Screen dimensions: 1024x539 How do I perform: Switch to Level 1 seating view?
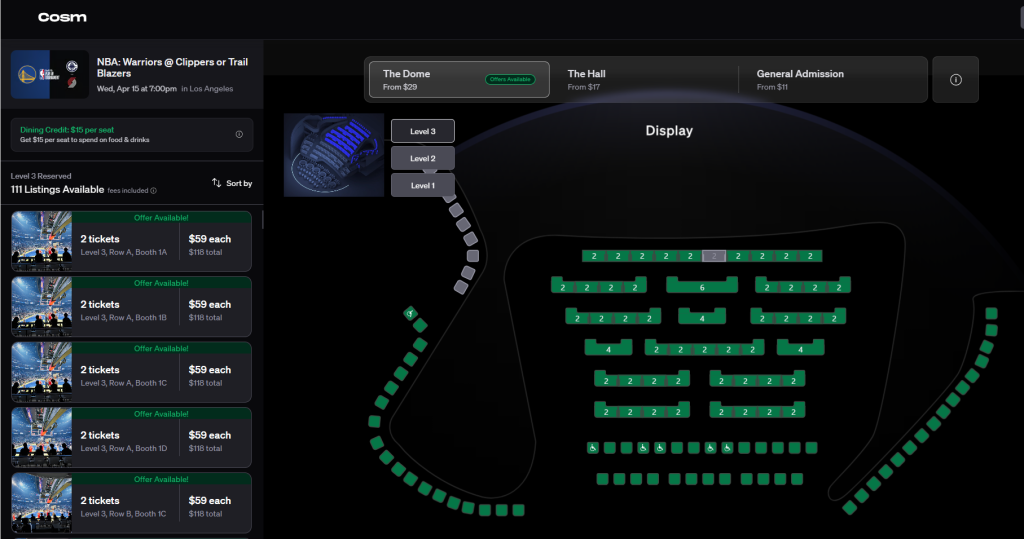point(422,185)
